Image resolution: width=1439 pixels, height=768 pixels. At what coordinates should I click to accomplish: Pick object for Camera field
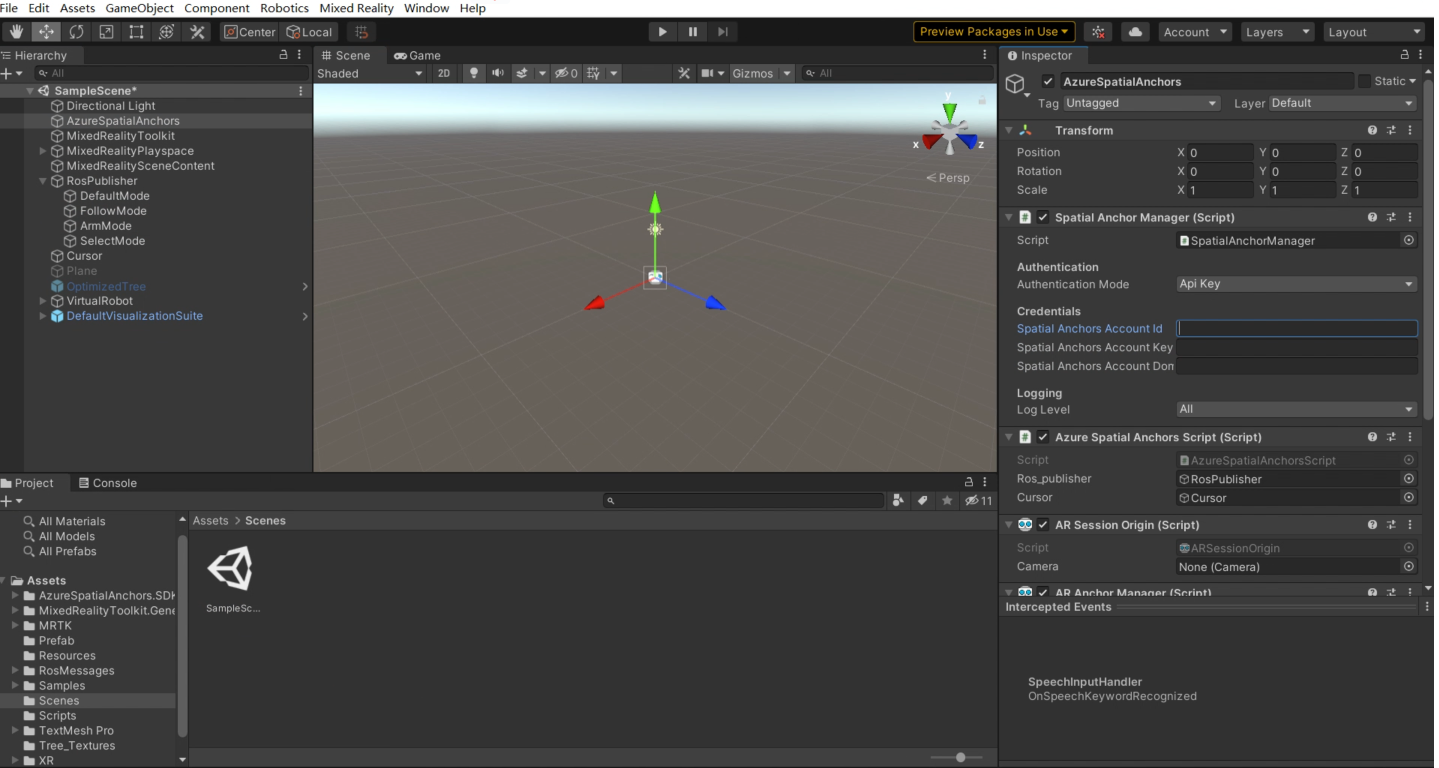(x=1409, y=566)
